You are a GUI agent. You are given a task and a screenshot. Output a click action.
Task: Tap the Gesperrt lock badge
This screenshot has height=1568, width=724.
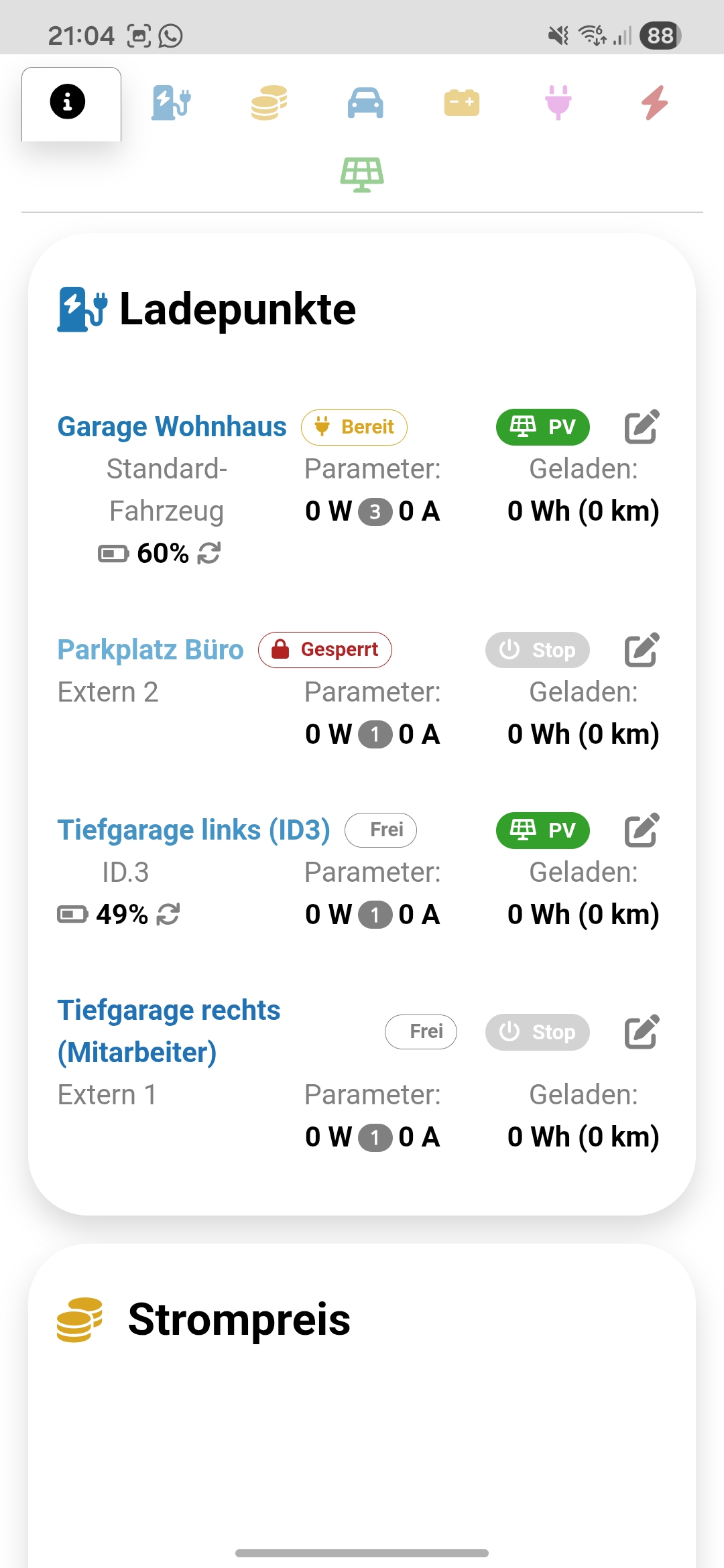[325, 650]
